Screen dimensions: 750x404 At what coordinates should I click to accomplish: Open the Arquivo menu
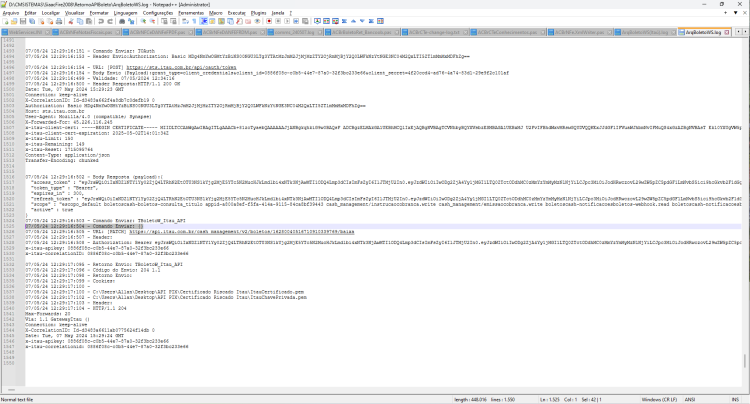click(11, 13)
